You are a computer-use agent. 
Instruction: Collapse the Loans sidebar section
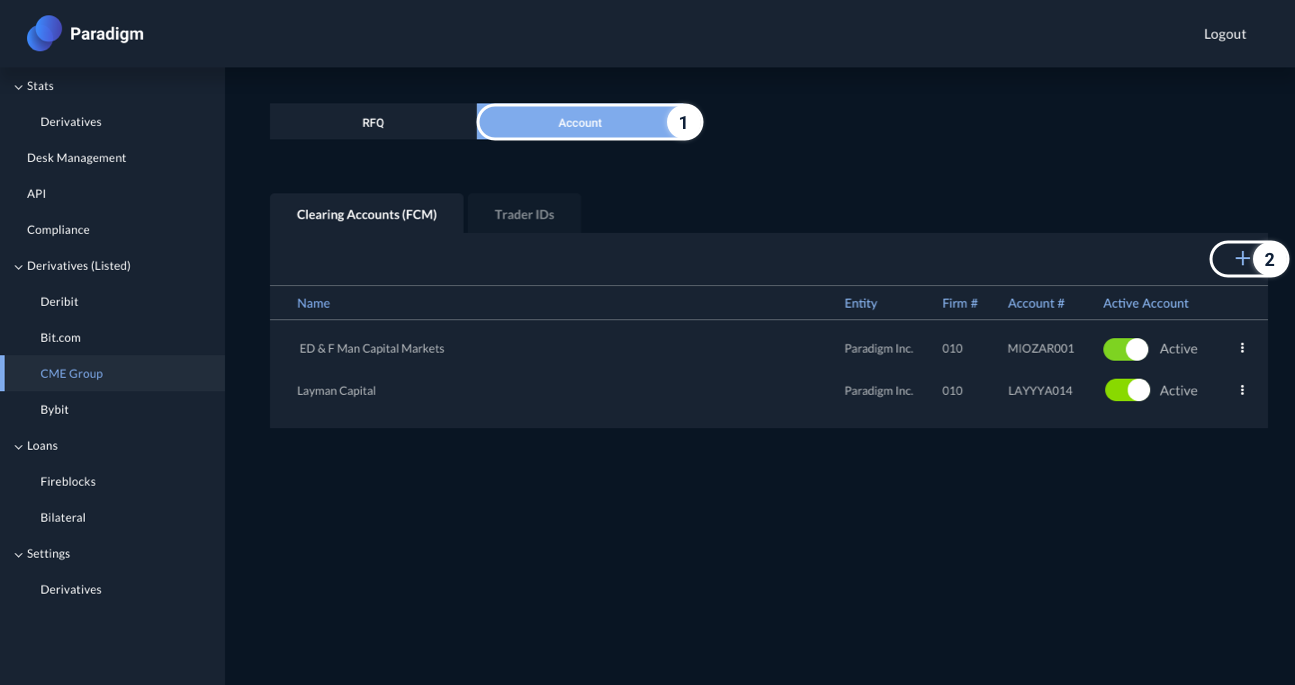click(x=19, y=447)
